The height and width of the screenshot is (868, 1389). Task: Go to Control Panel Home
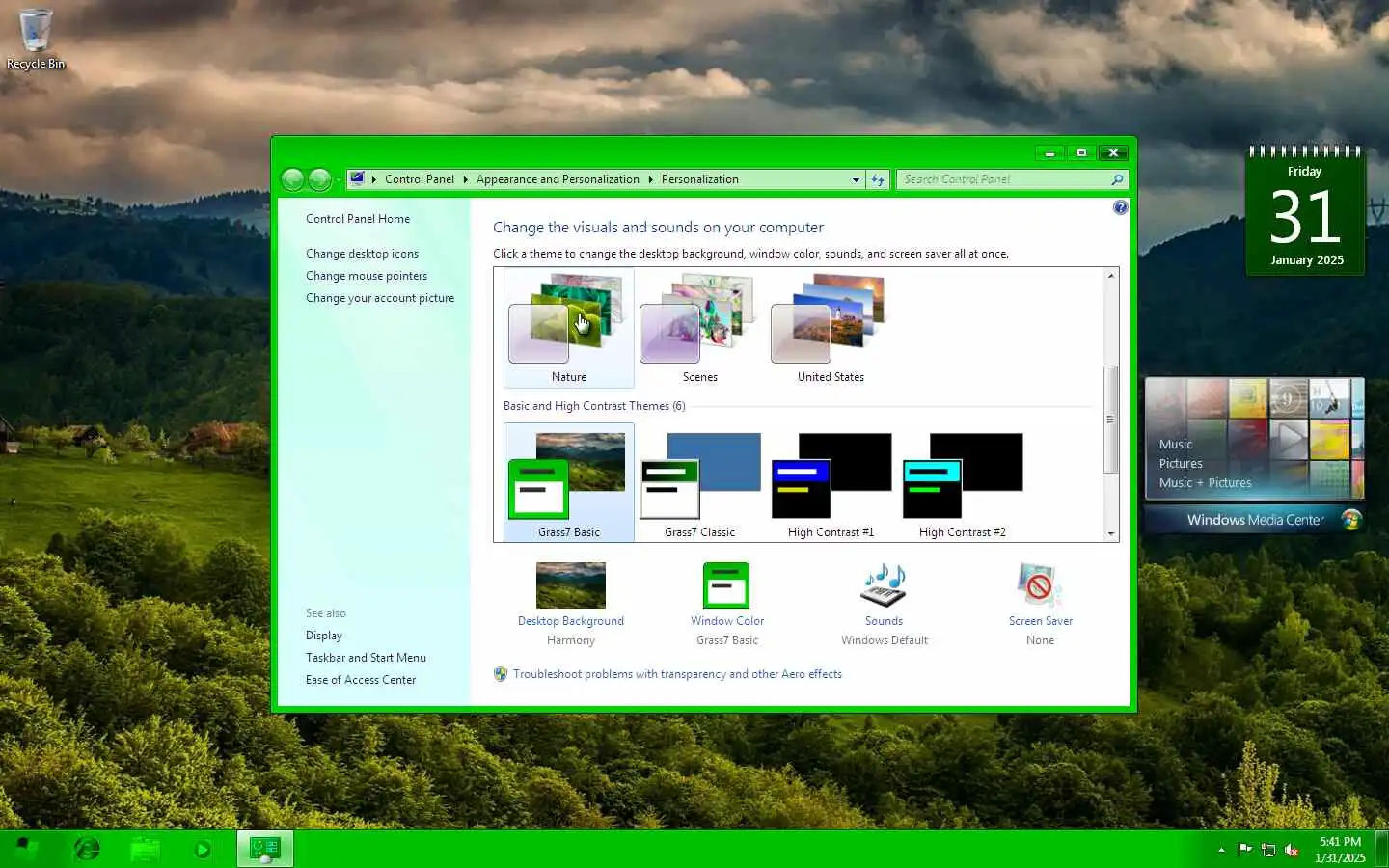point(358,219)
